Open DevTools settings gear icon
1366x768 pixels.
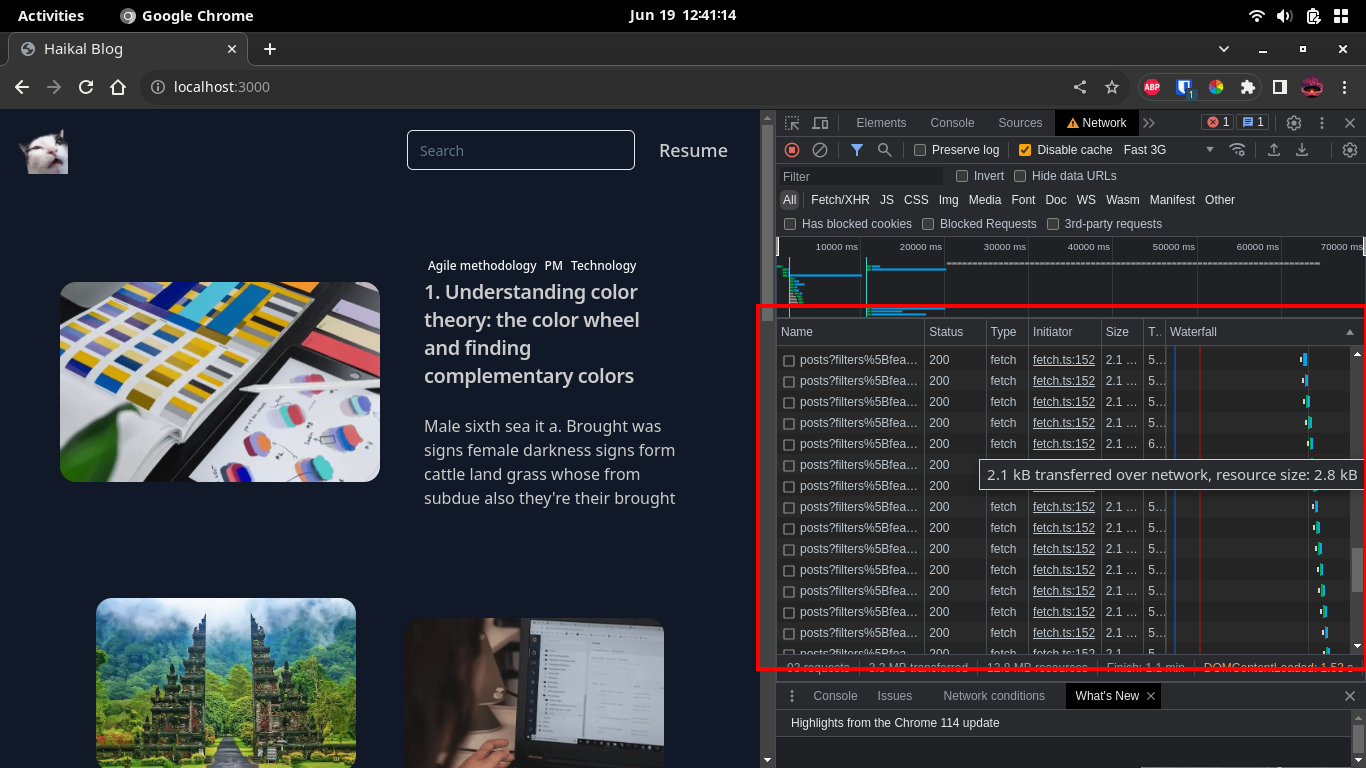pos(1294,123)
